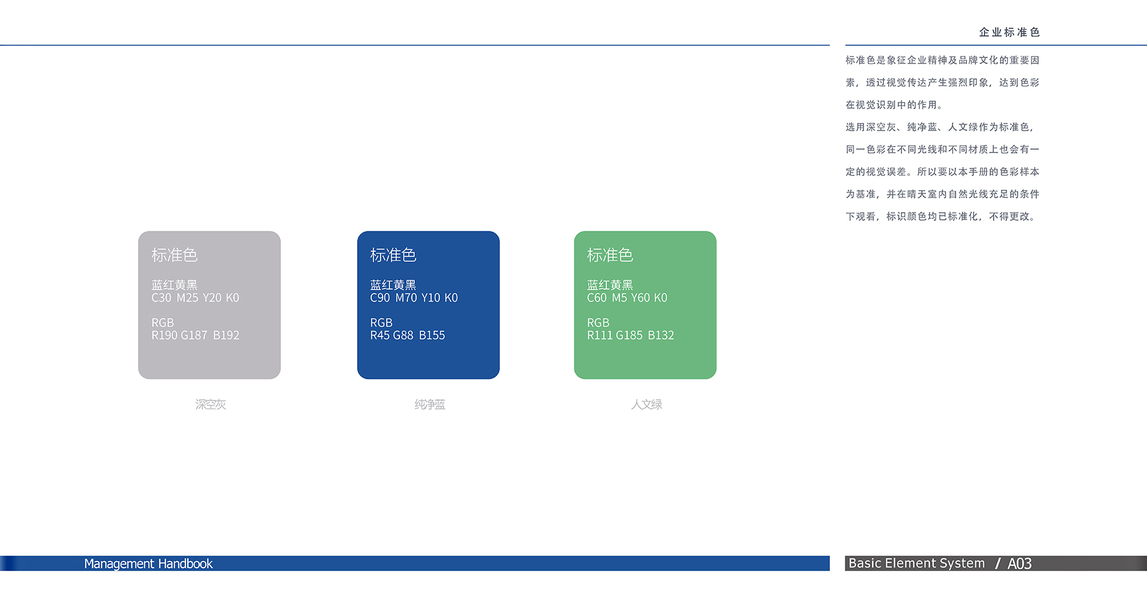Click the R111 G185 B132 value
The width and height of the screenshot is (1147, 600).
(631, 335)
